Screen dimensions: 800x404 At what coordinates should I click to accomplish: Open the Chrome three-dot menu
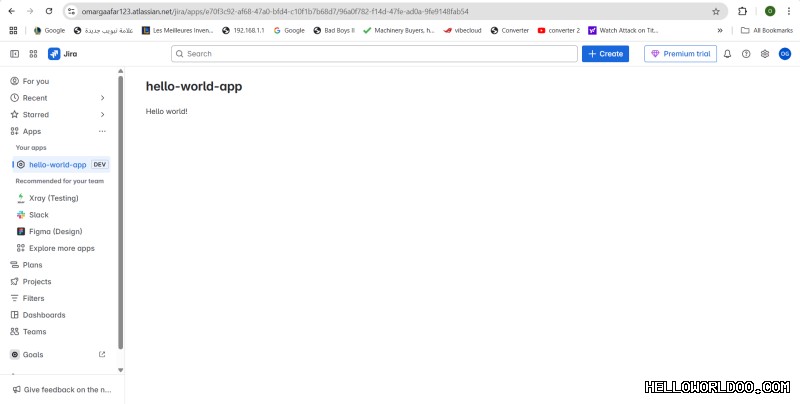click(x=788, y=11)
